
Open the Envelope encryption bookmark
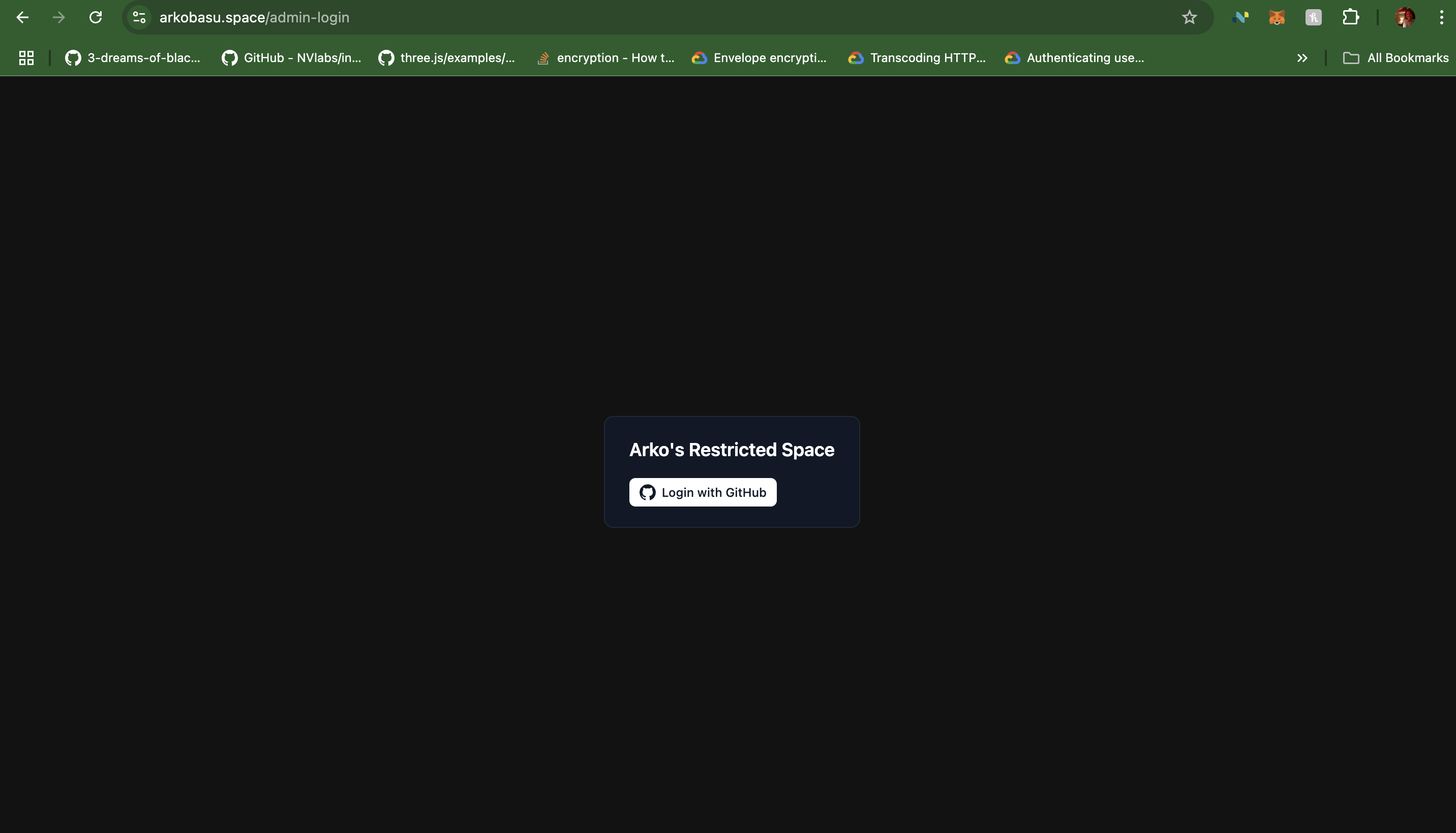pyautogui.click(x=759, y=57)
